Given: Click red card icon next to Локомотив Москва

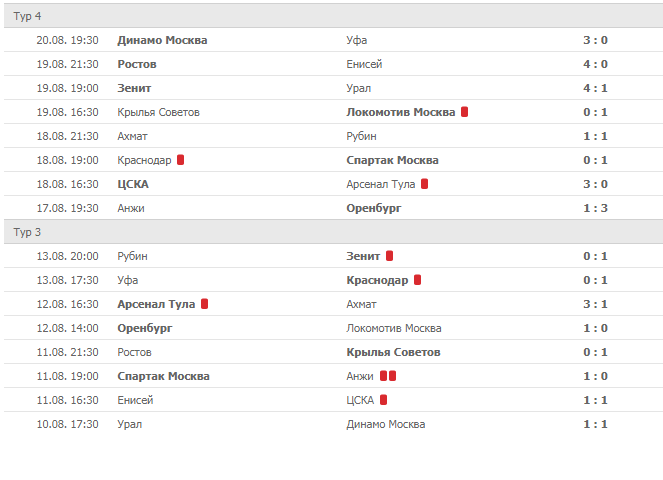Looking at the screenshot, I should [x=465, y=112].
